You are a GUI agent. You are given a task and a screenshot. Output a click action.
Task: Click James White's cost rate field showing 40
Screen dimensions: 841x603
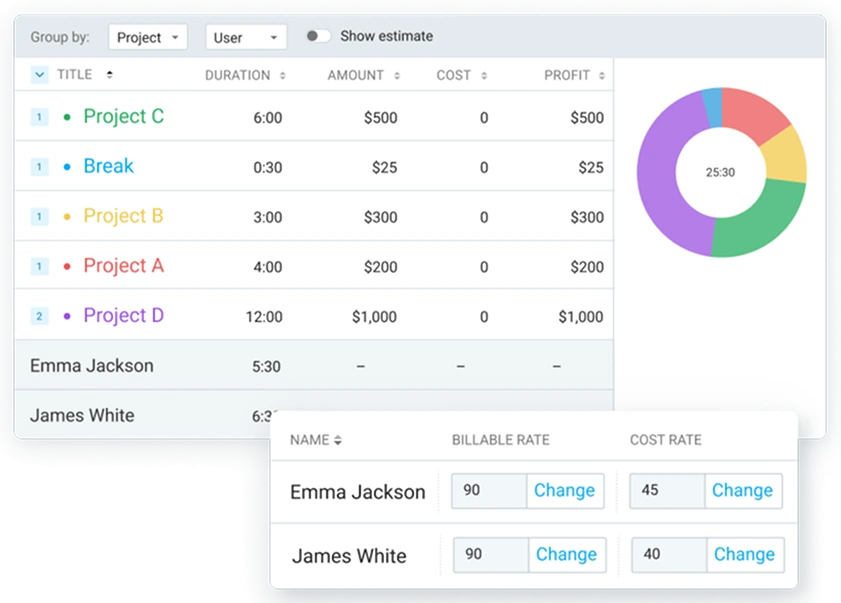(669, 555)
